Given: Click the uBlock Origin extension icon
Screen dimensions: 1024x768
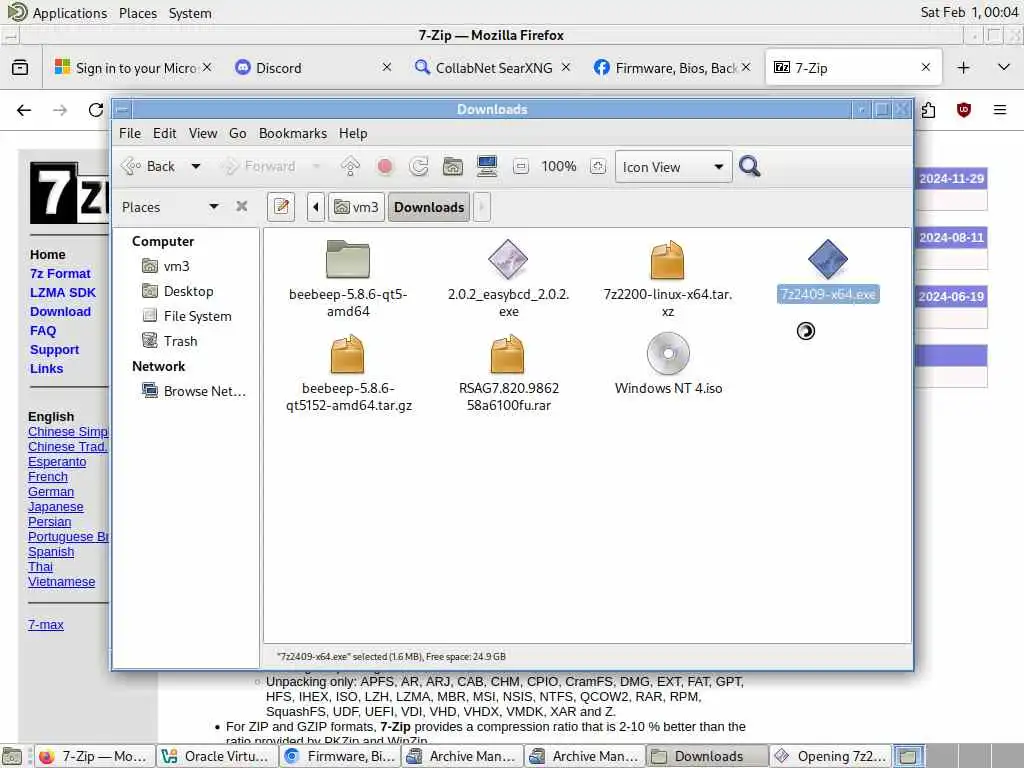Looking at the screenshot, I should tap(963, 110).
